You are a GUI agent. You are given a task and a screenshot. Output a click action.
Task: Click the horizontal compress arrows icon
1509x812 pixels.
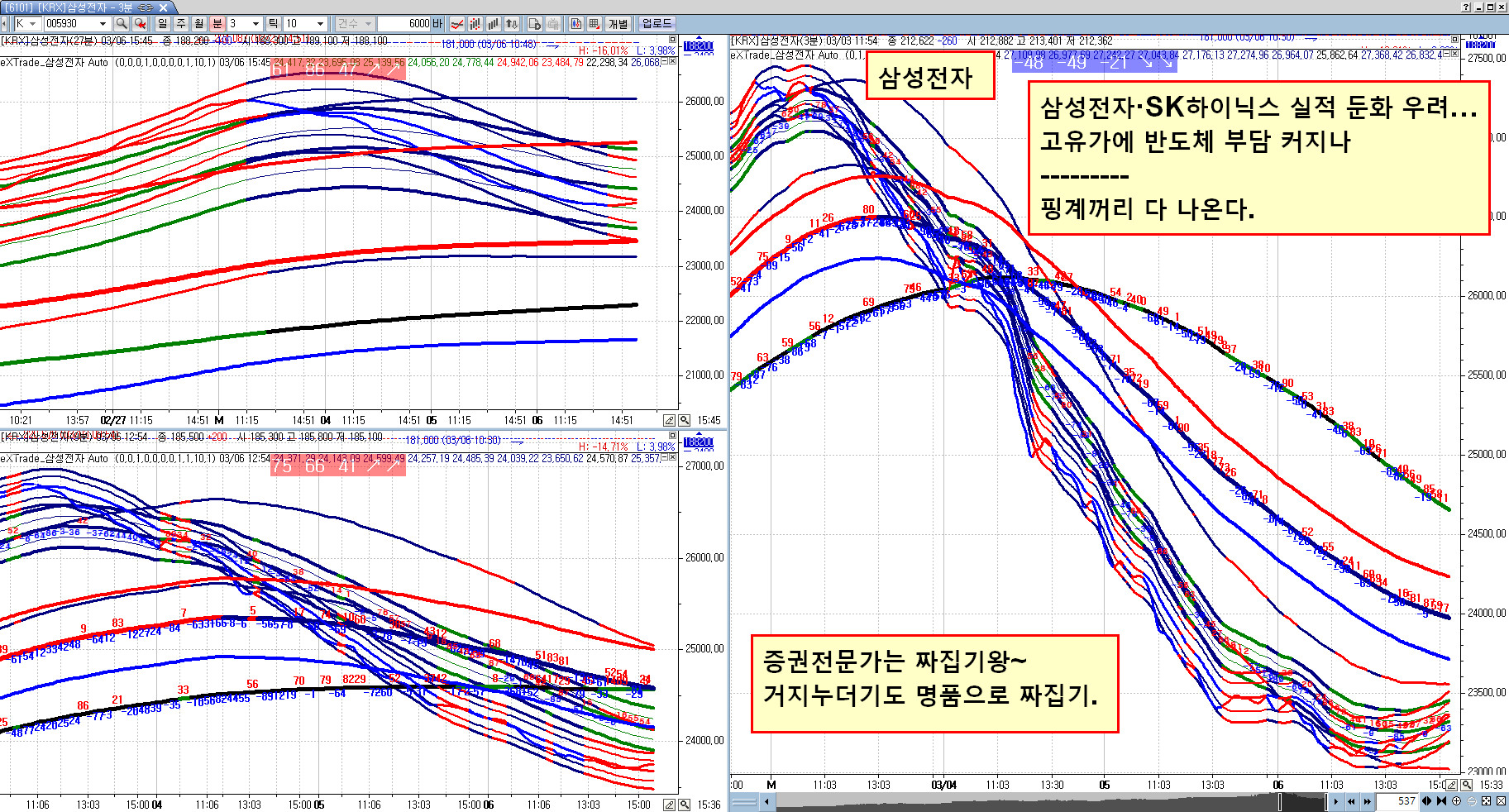1426,801
